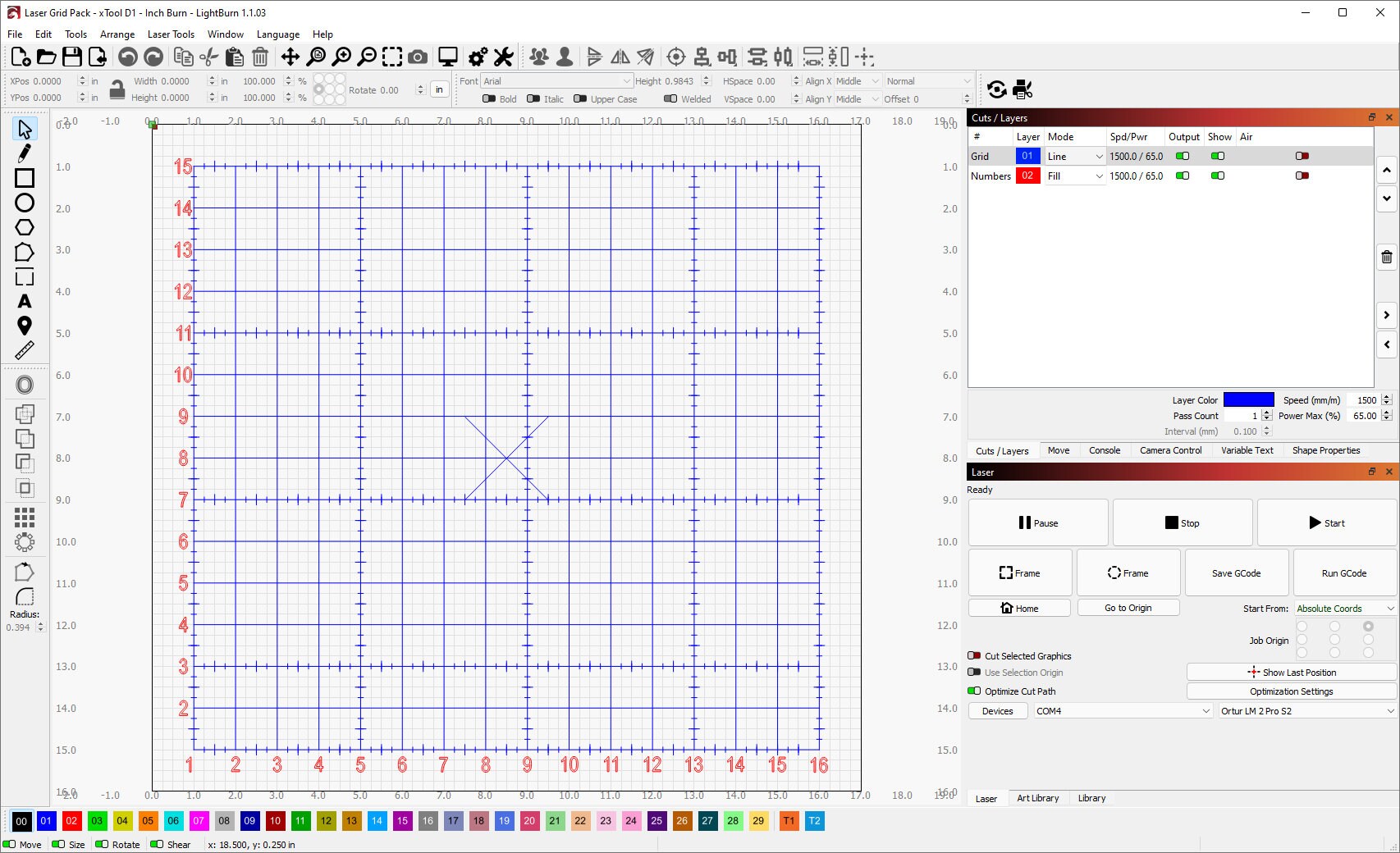Select the Edit Nodes tool in the left toolbar
This screenshot has height=853, width=1400.
click(x=25, y=153)
